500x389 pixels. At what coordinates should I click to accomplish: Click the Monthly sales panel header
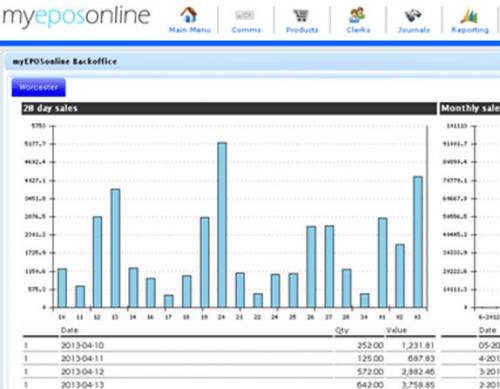pos(470,108)
